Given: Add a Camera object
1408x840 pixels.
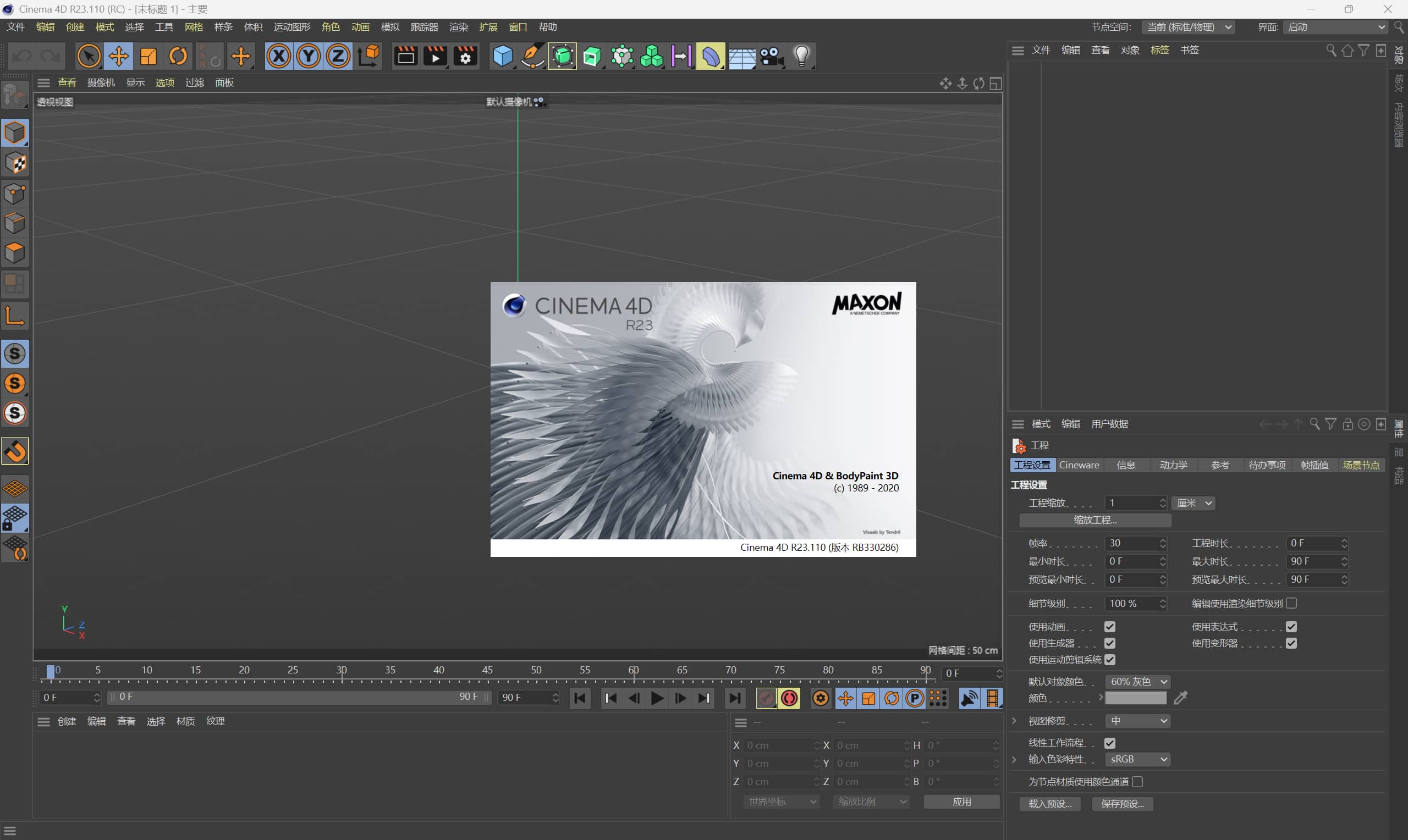Looking at the screenshot, I should (771, 56).
